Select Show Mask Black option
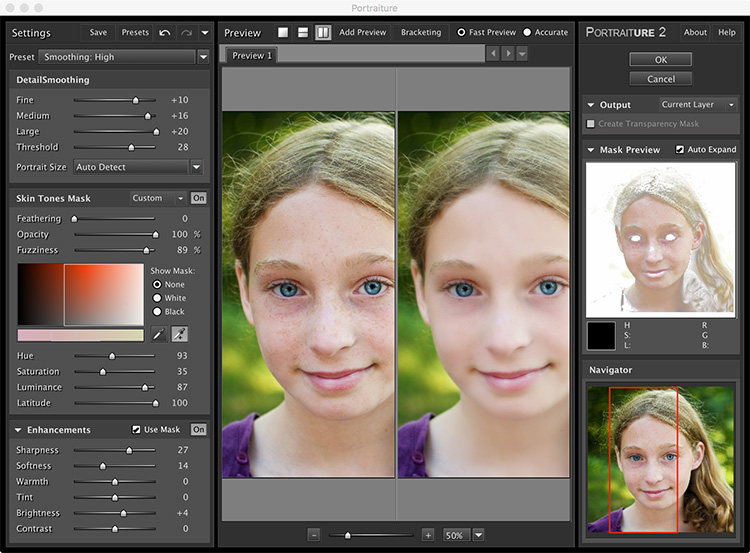Screen dimensions: 750x553 [x=157, y=311]
